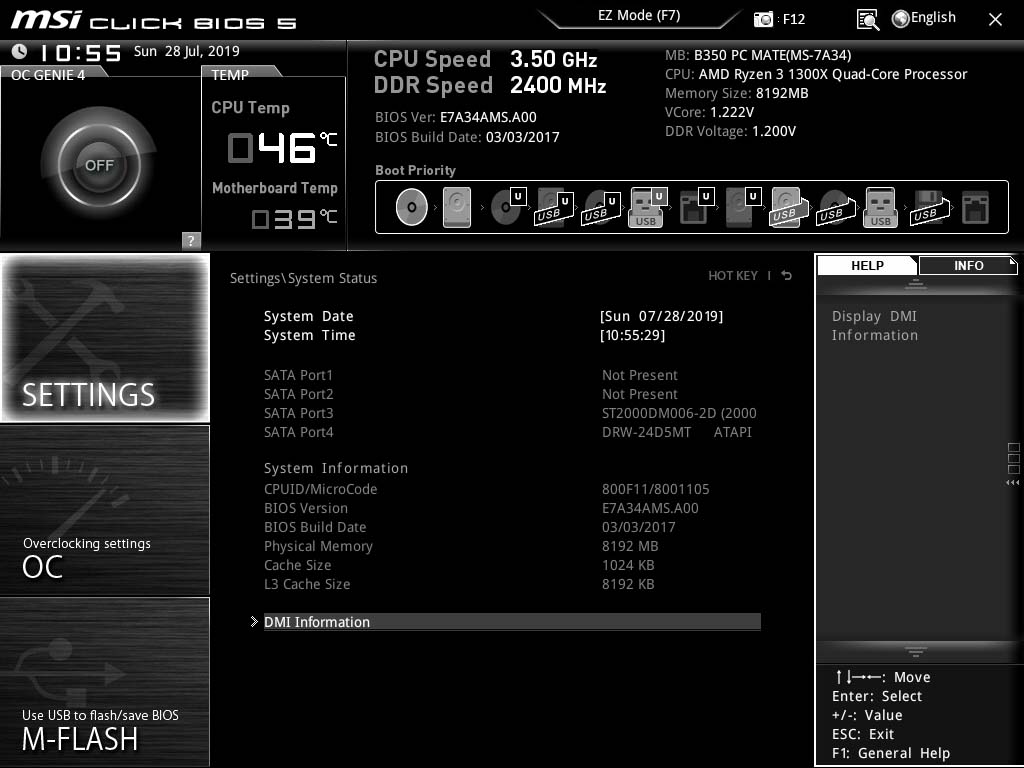Viewport: 1024px width, 768px height.
Task: Select the plain hard disk boot icon
Action: pyautogui.click(x=456, y=207)
